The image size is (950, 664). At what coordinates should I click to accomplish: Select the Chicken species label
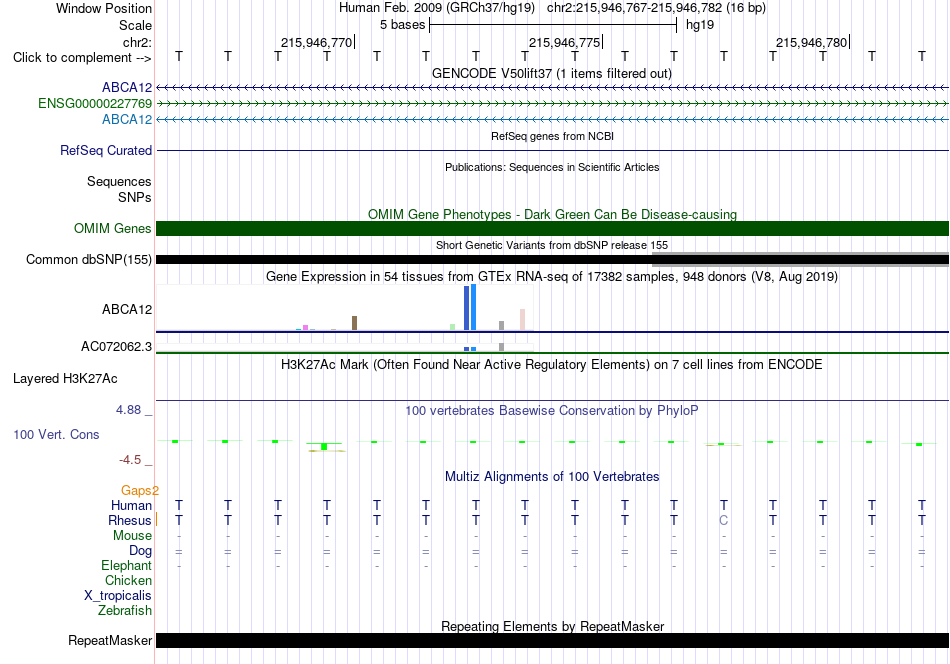[128, 580]
